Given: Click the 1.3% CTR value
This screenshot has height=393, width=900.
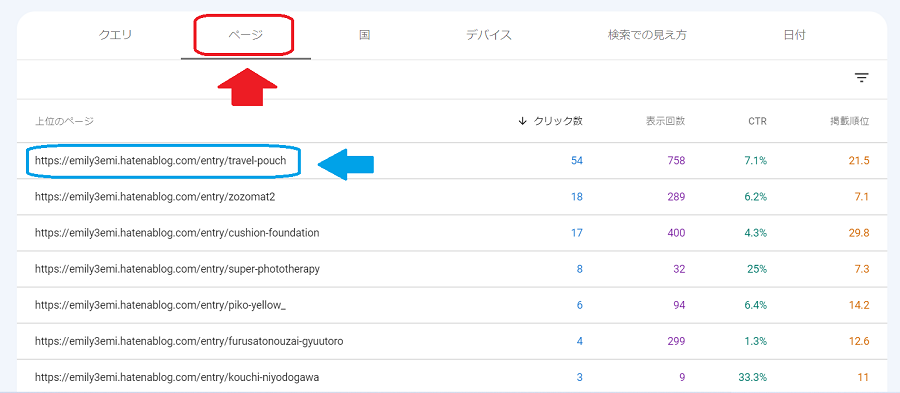Looking at the screenshot, I should [755, 341].
